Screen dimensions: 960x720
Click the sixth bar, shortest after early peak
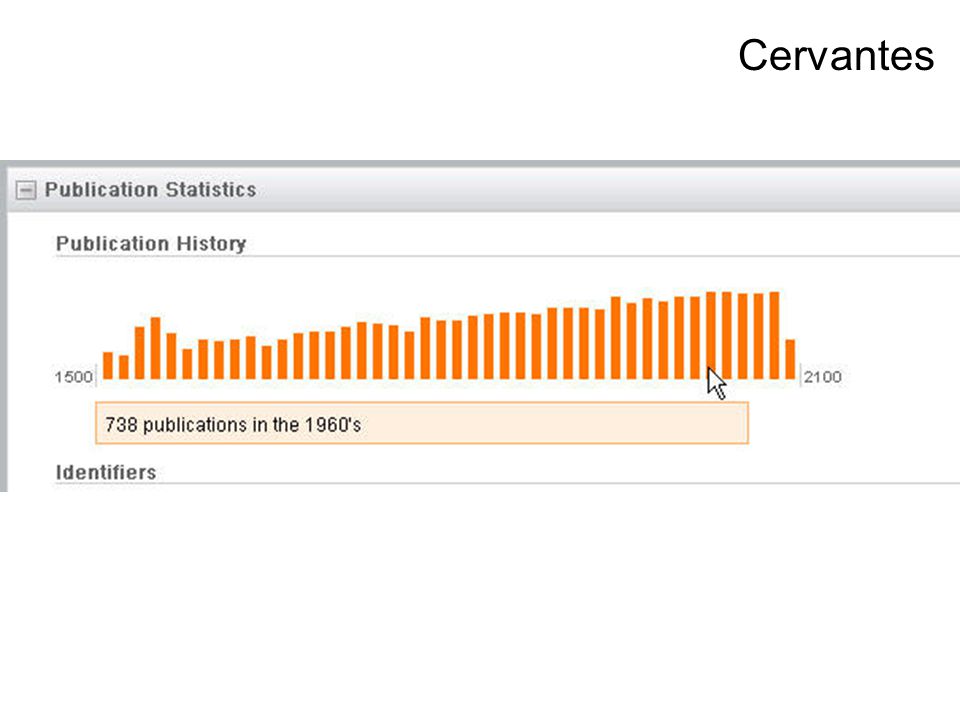(x=187, y=364)
